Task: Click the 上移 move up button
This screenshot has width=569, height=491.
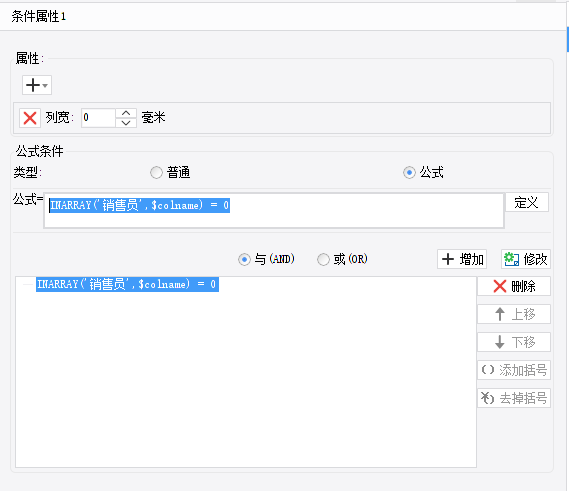Action: pyautogui.click(x=514, y=314)
